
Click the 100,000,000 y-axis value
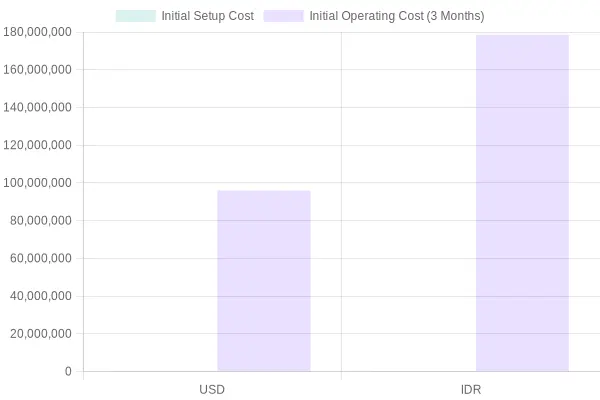[38, 183]
